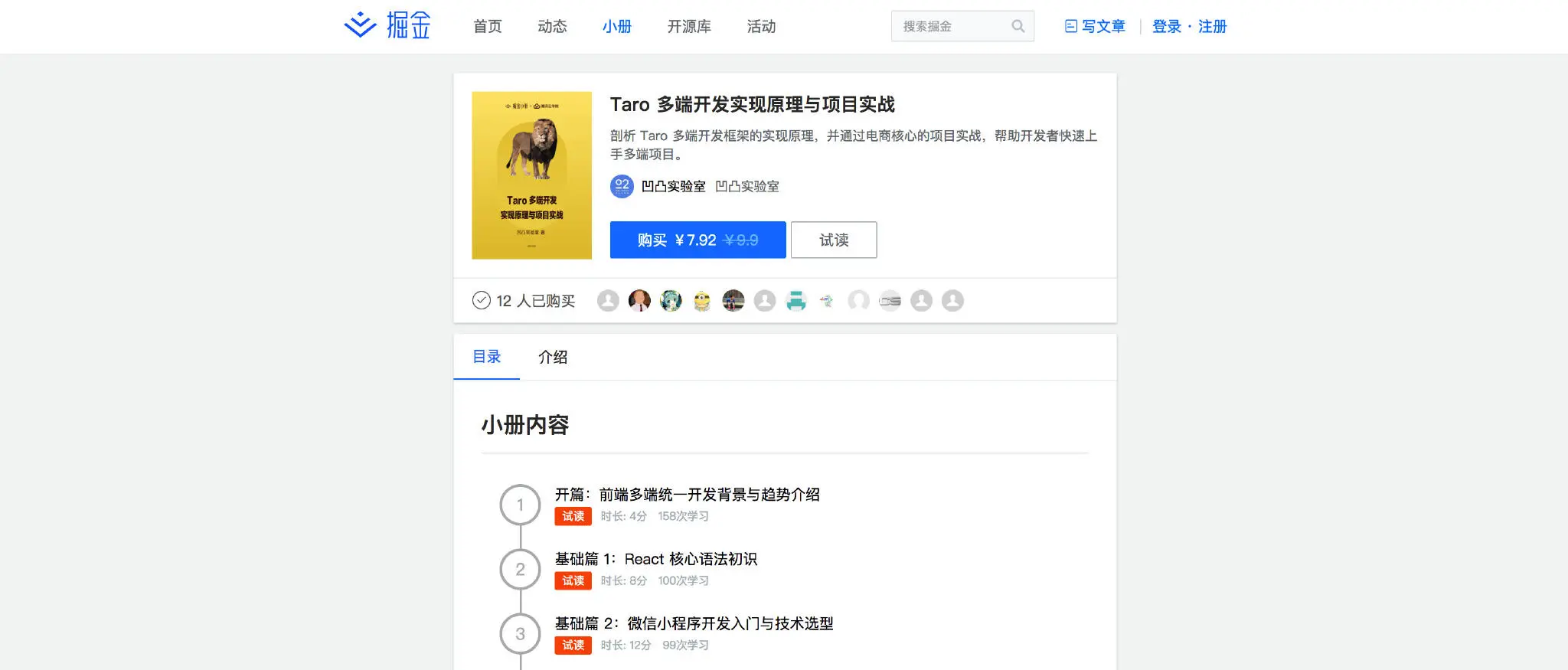Image resolution: width=1568 pixels, height=670 pixels.
Task: Select the 目录 tab
Action: click(487, 357)
